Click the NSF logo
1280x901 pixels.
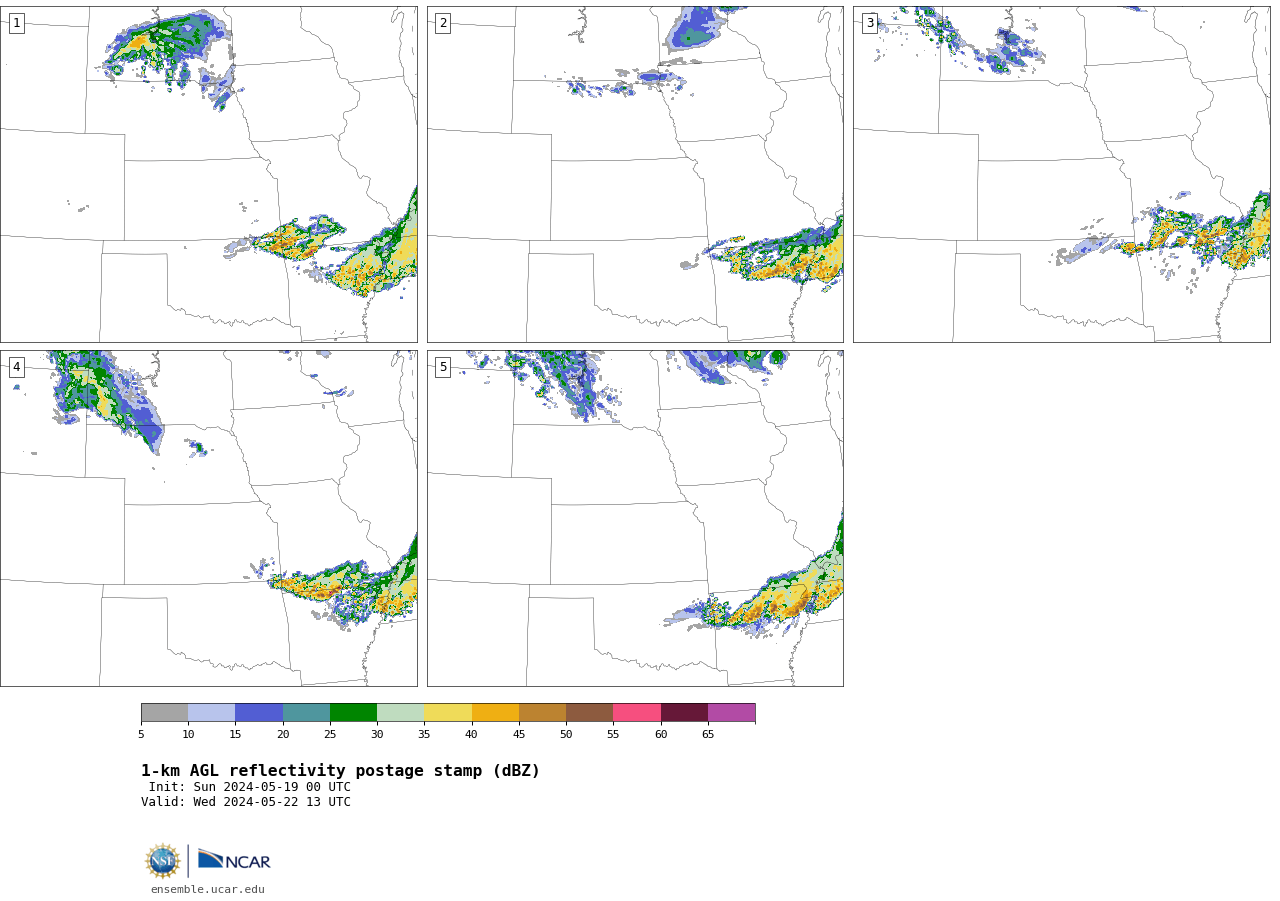tap(162, 861)
